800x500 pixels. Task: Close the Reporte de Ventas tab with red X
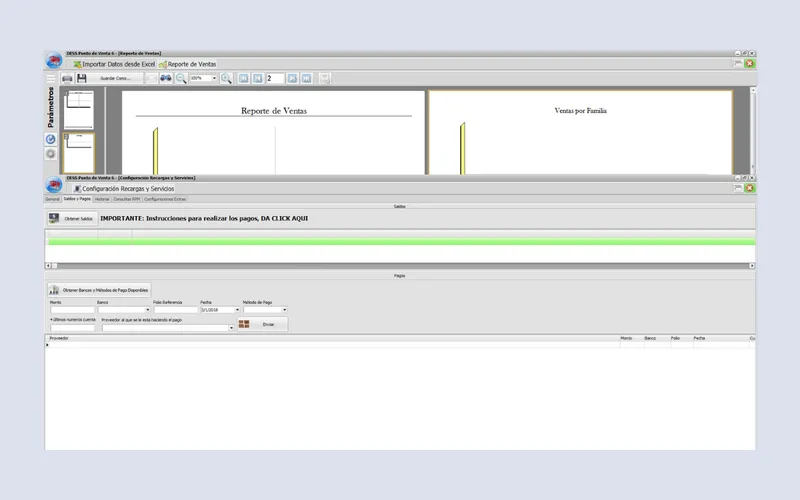(749, 63)
